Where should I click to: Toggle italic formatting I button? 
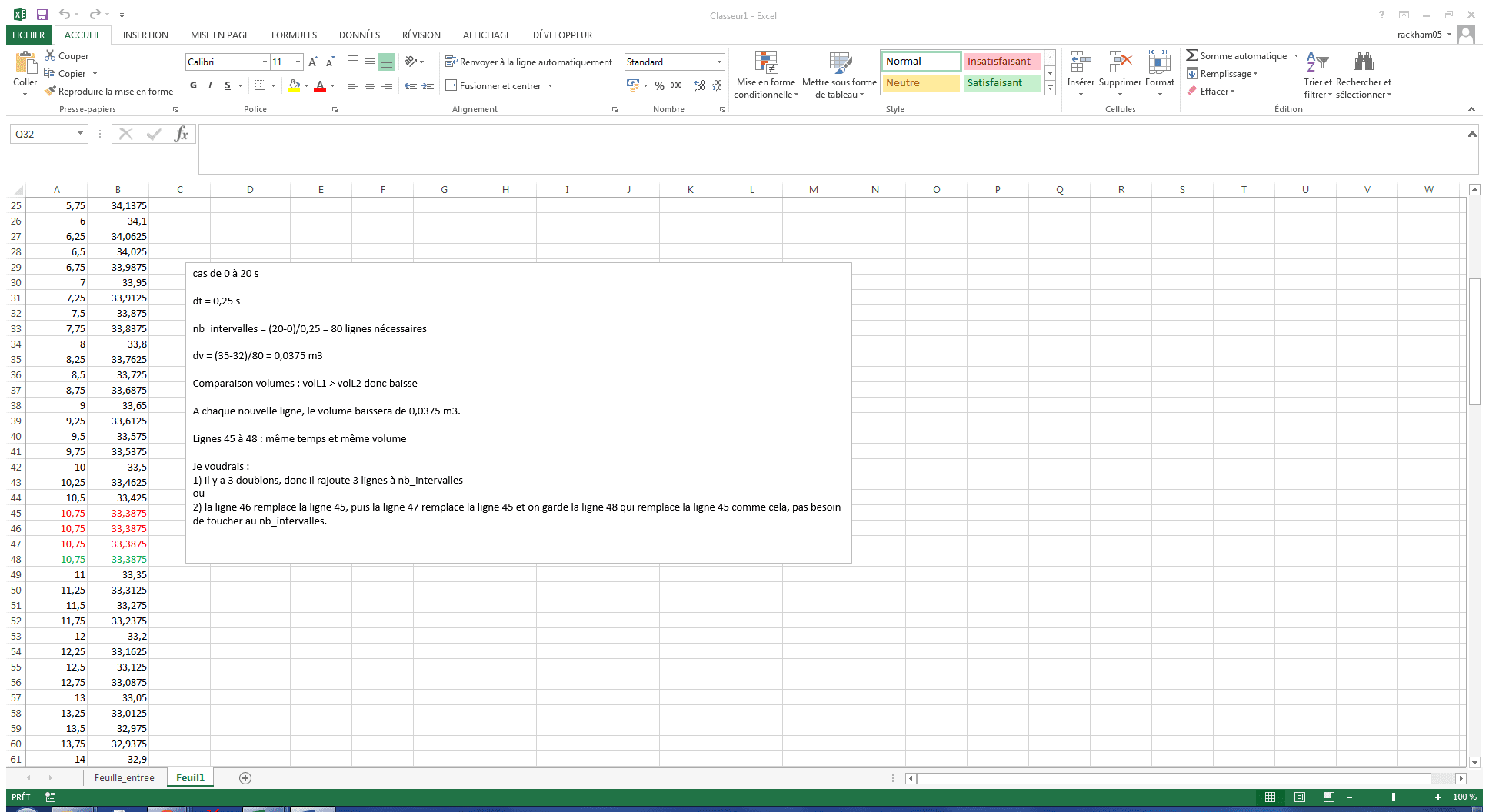click(210, 85)
